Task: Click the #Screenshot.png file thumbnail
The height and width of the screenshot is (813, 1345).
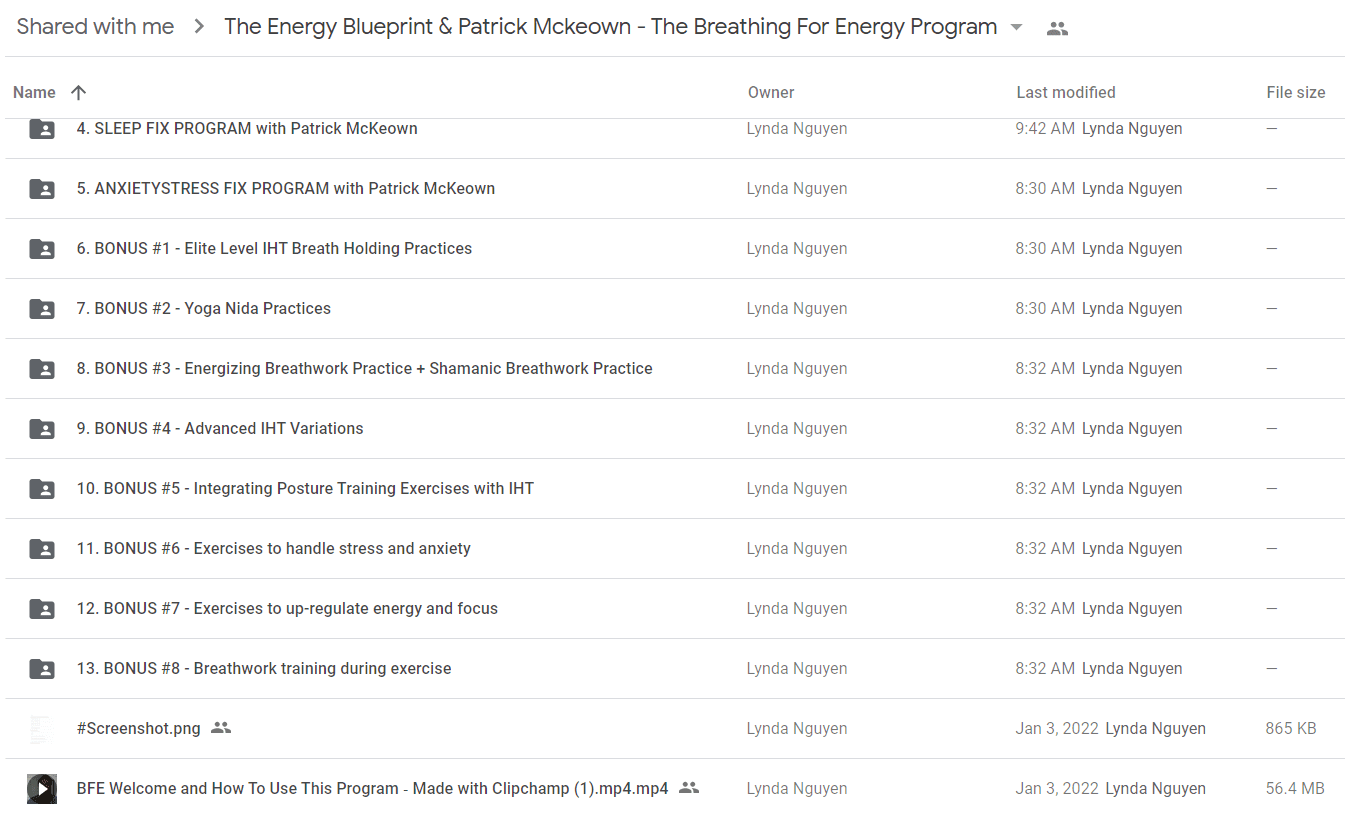Action: pyautogui.click(x=42, y=728)
